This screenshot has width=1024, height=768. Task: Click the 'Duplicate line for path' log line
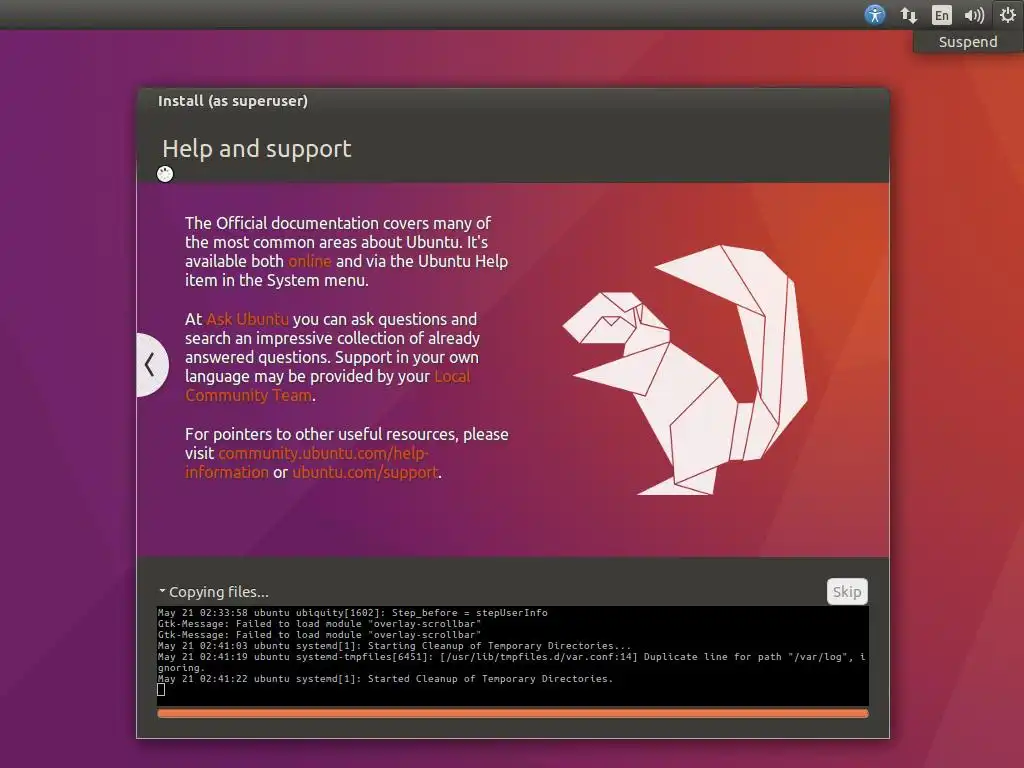(511, 662)
